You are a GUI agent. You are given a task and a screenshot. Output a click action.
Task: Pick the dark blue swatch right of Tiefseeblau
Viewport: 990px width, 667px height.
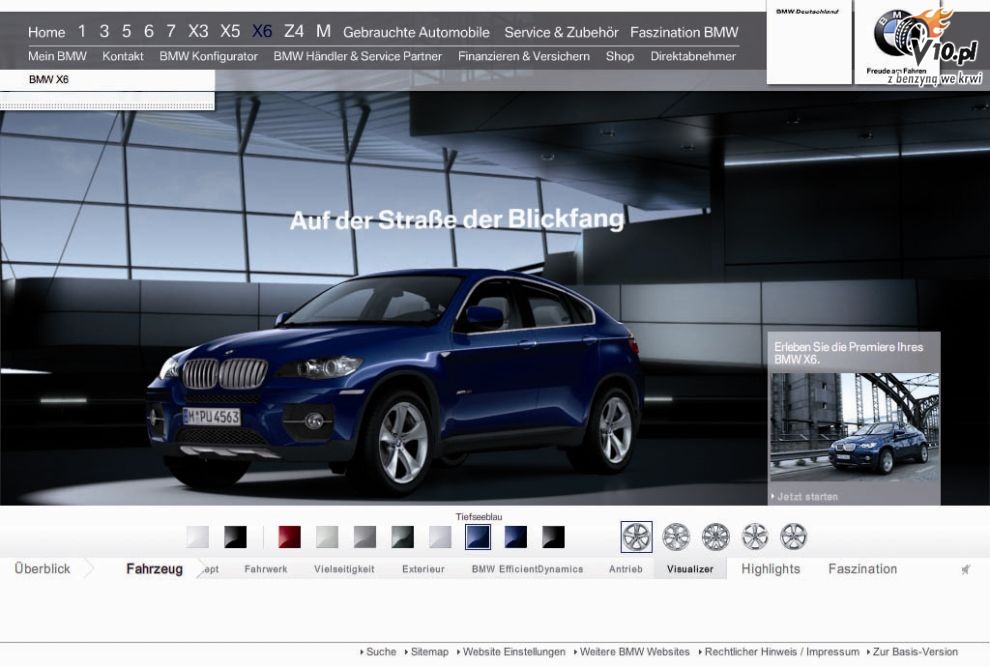coord(516,537)
